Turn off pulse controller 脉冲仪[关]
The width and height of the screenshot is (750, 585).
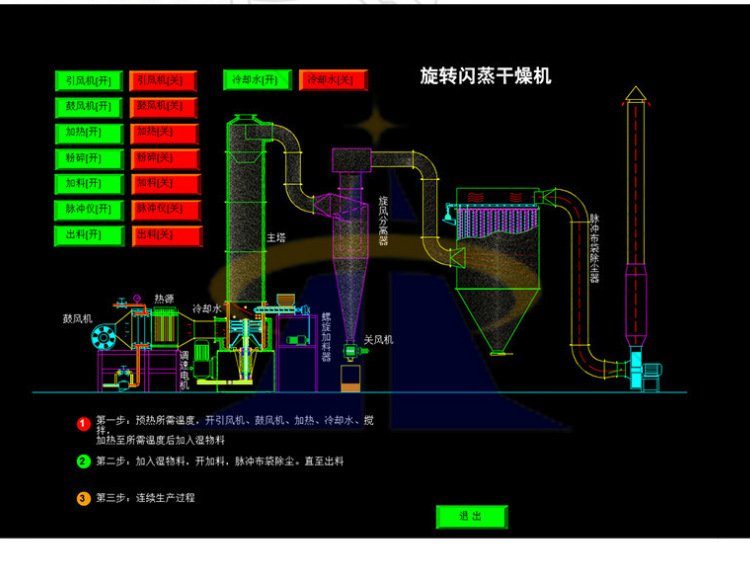pos(164,210)
